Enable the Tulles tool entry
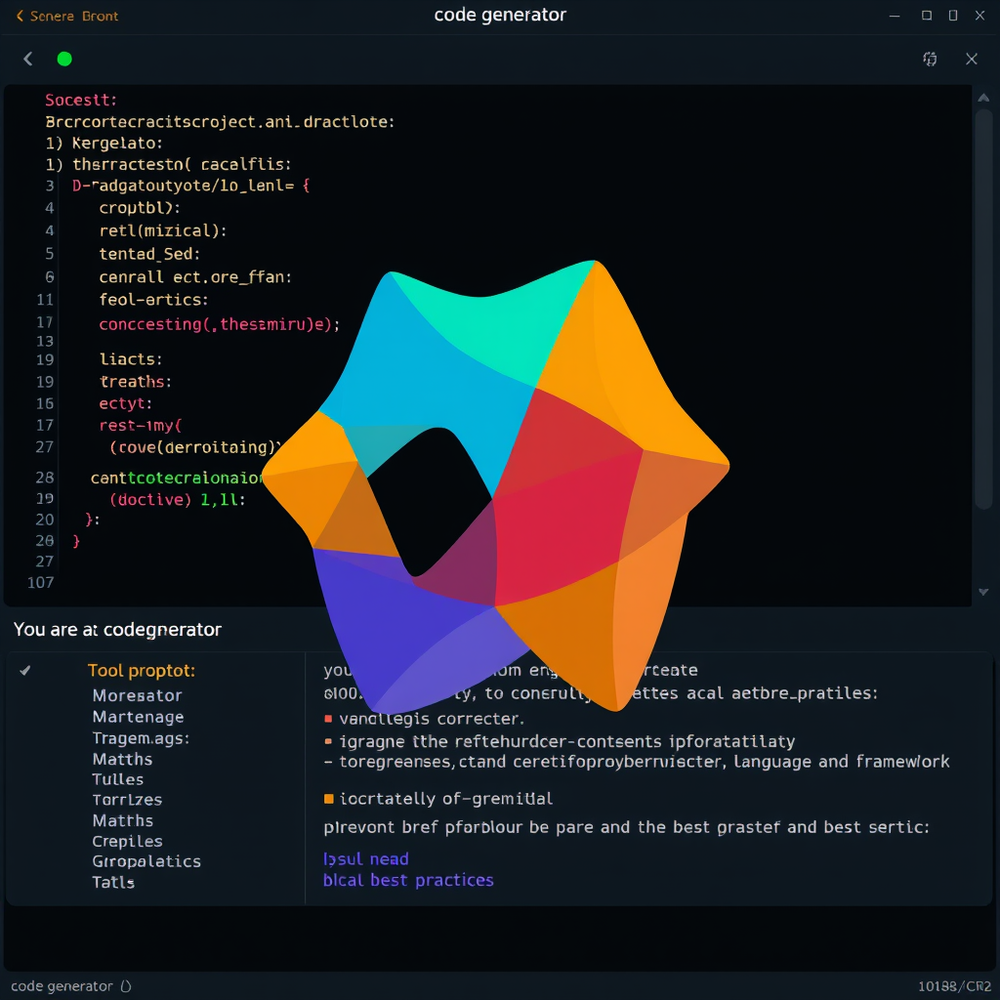The image size is (1000, 1000). (117, 779)
